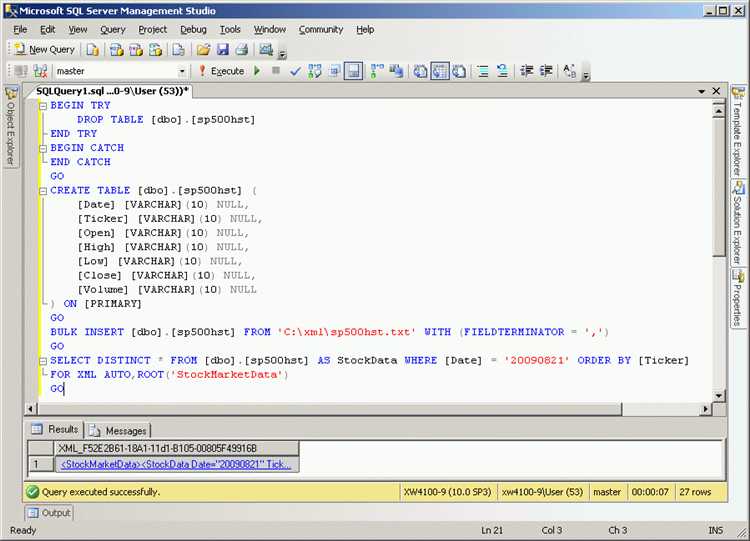Image resolution: width=750 pixels, height=541 pixels.
Task: Click the Execute query button
Action: (220, 71)
